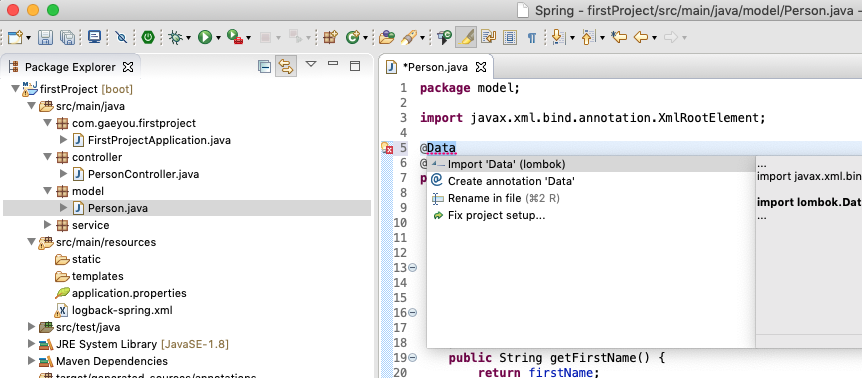
Task: Choose Create annotation 'Data' quick fix
Action: pyautogui.click(x=591, y=181)
